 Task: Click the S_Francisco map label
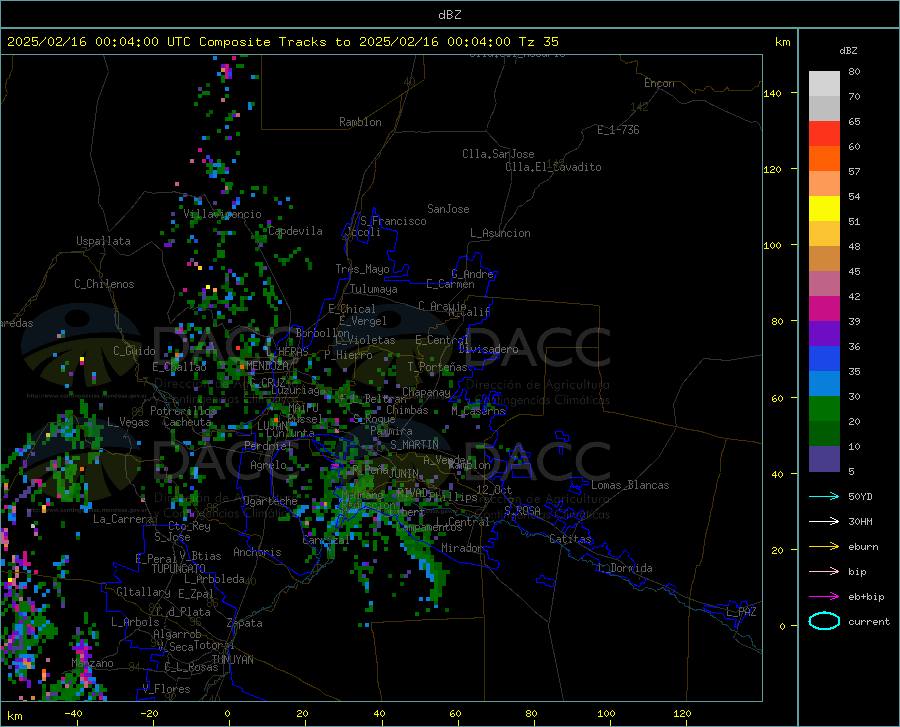393,221
